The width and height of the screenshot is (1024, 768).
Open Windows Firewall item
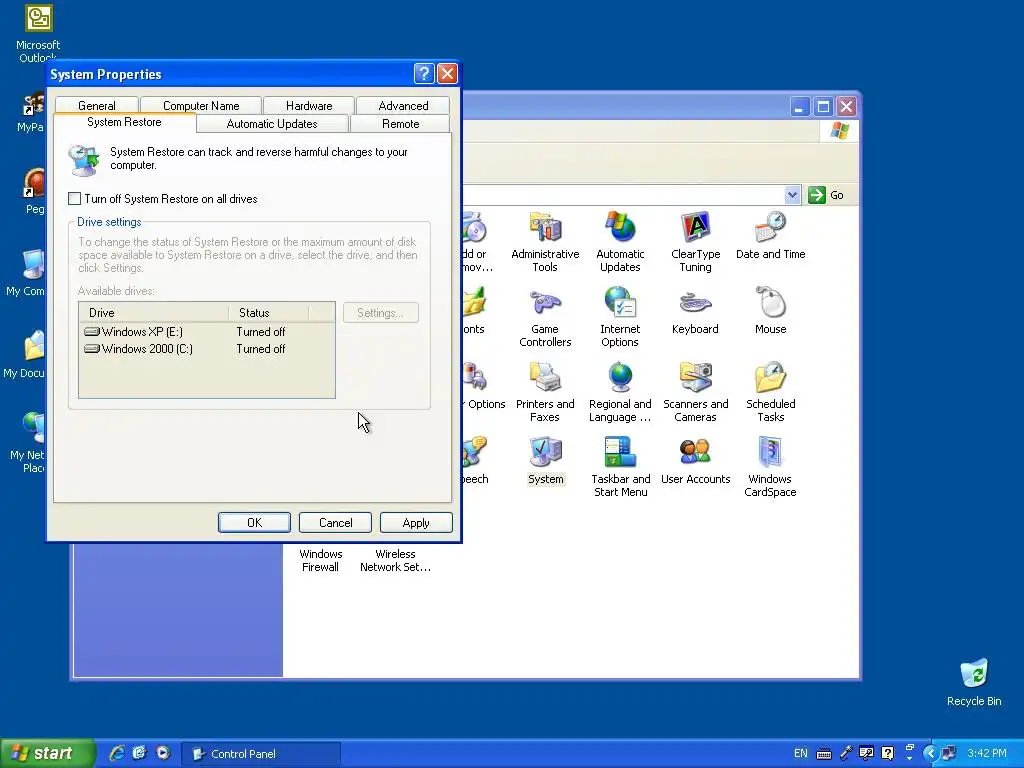point(320,560)
